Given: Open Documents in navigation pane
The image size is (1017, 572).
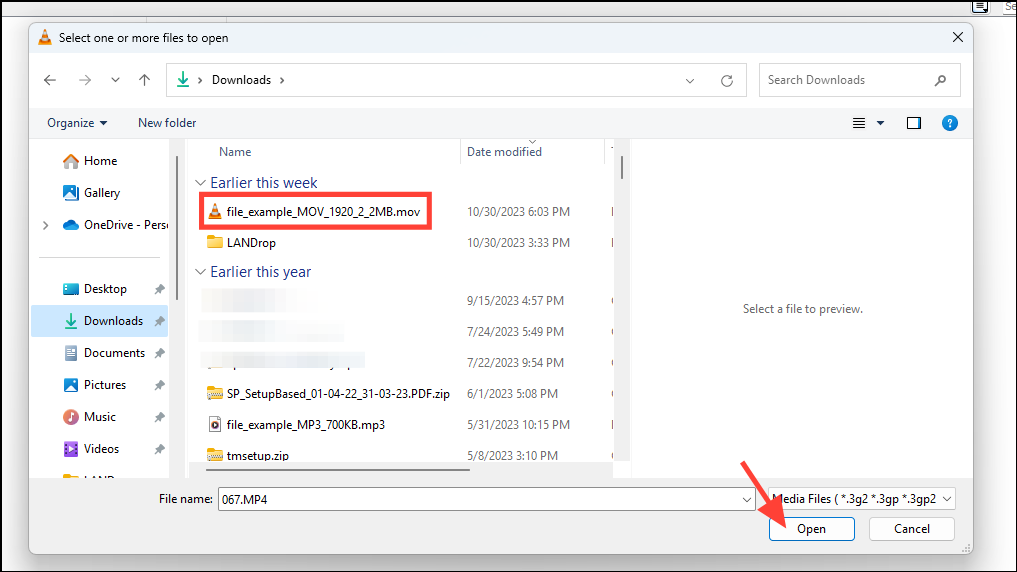Looking at the screenshot, I should point(105,353).
